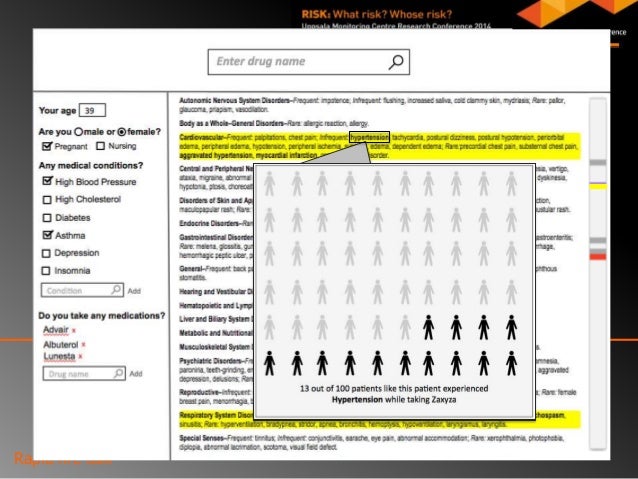Check the Depression checkbox

click(x=46, y=253)
